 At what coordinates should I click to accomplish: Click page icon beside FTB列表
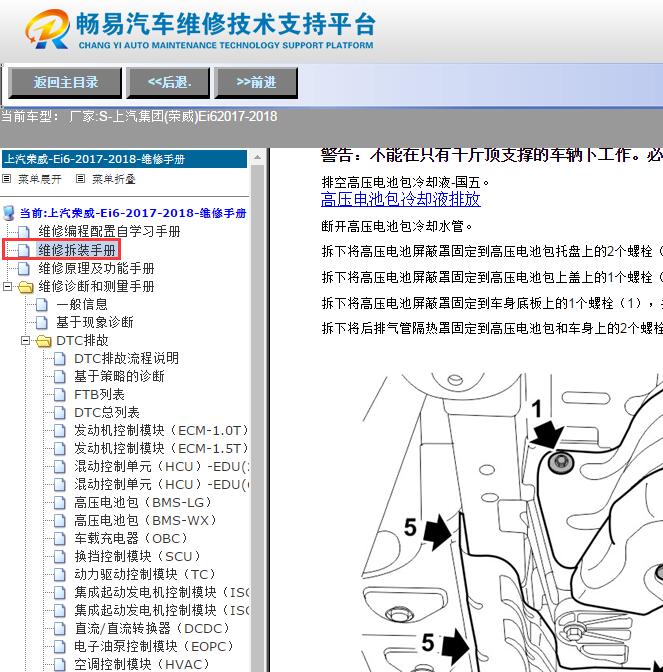[60, 395]
